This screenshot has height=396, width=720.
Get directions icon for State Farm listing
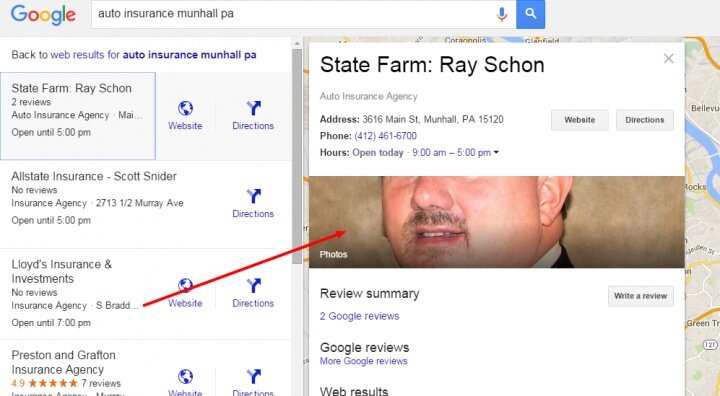pos(253,108)
